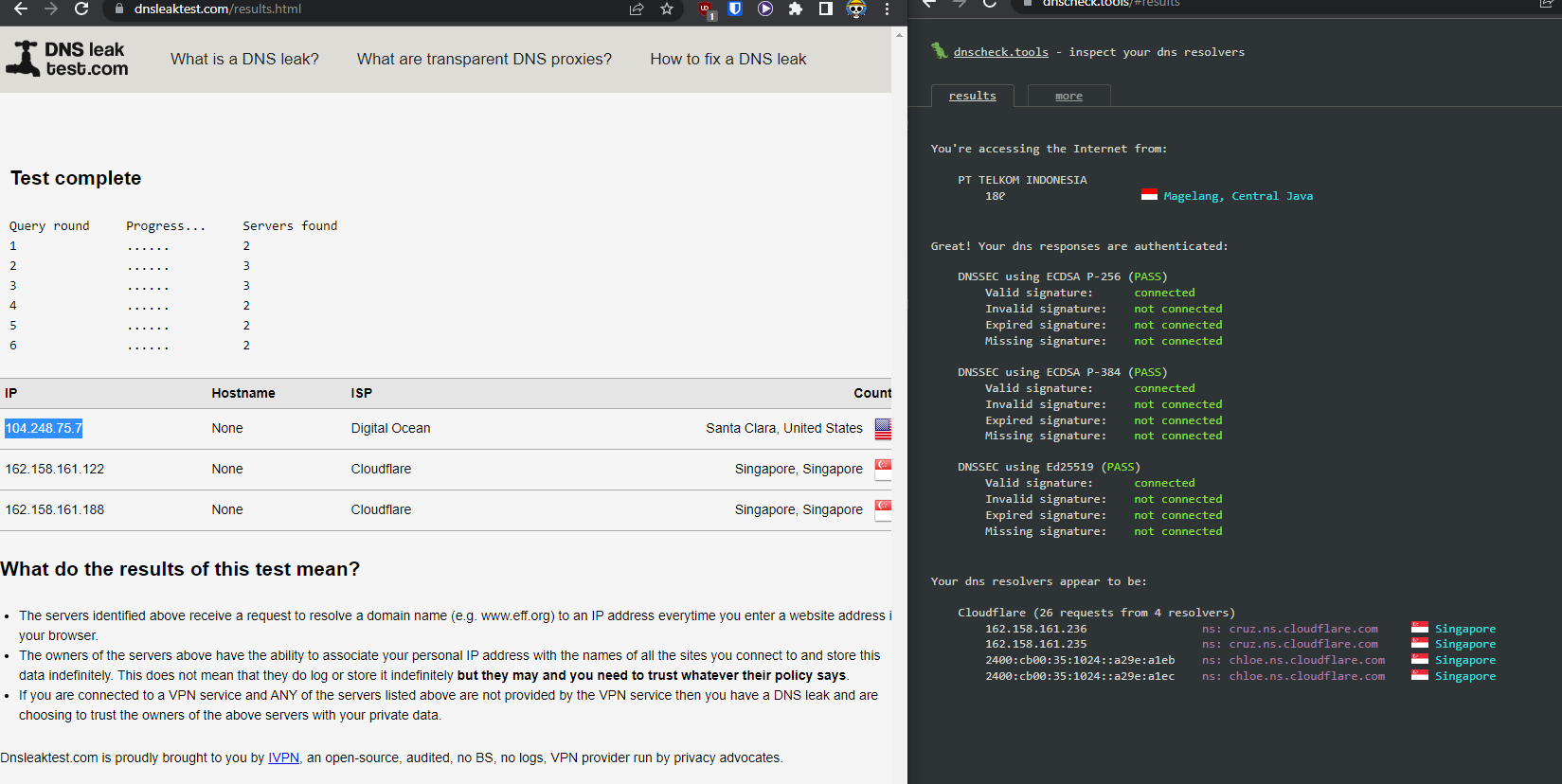Click the 'ISP' column header

pyautogui.click(x=361, y=393)
